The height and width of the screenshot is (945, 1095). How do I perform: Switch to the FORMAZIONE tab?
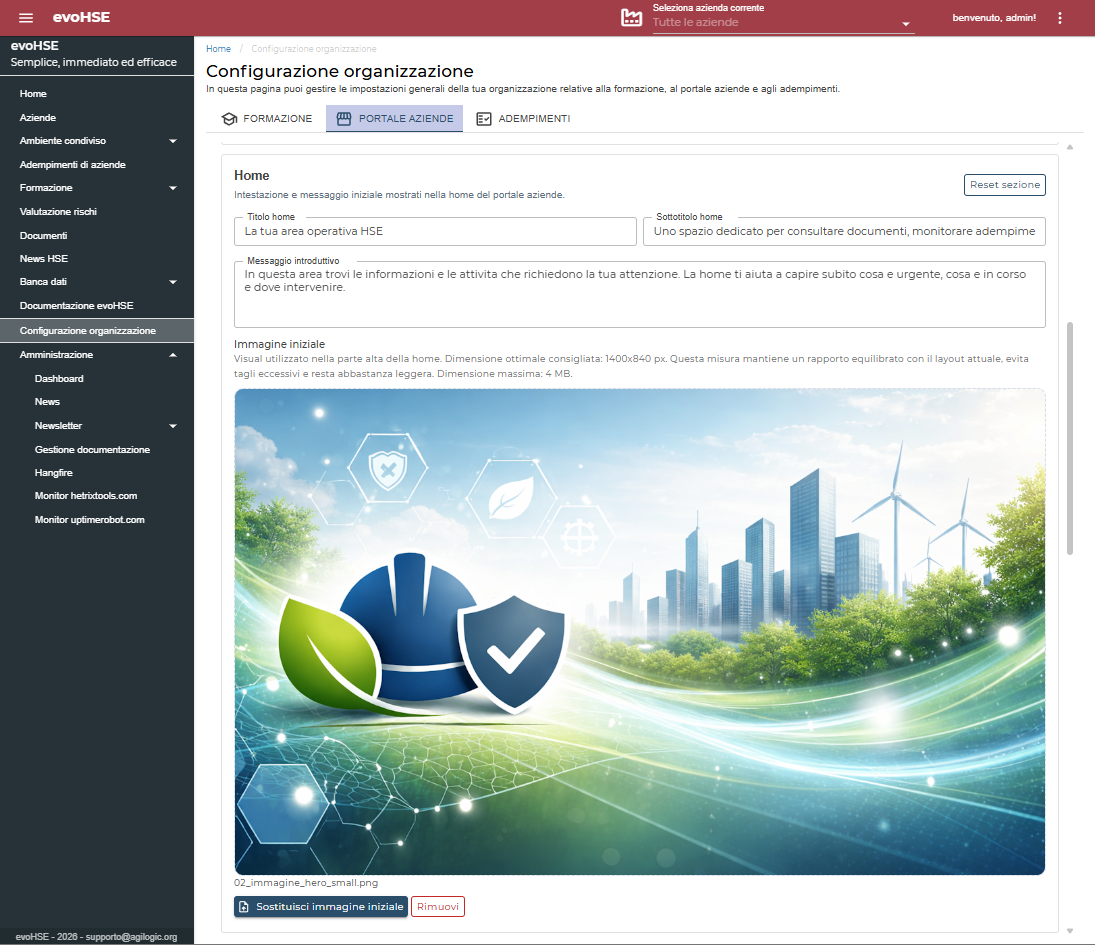pyautogui.click(x=267, y=119)
